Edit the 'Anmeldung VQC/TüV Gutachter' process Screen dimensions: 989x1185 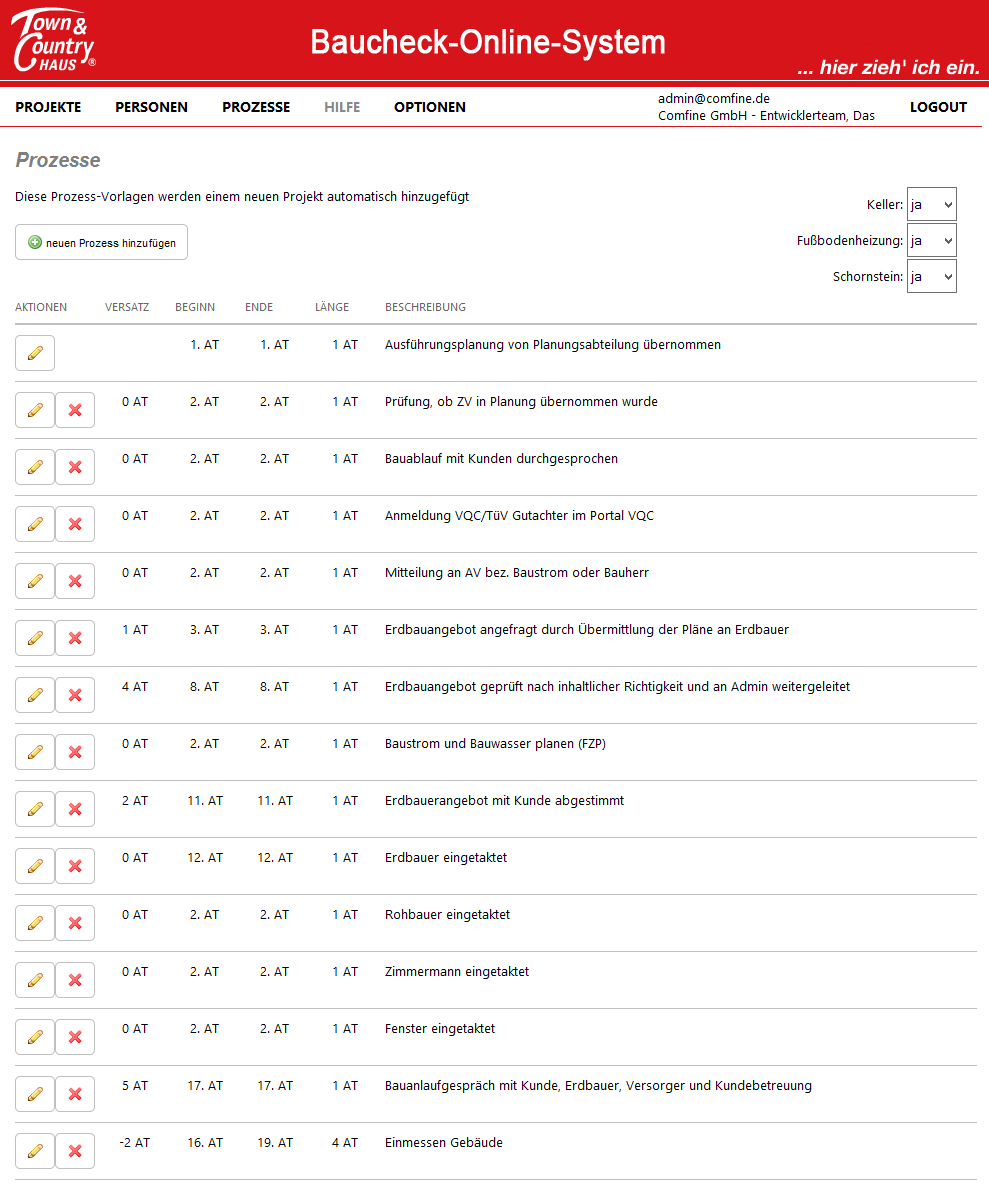[35, 524]
